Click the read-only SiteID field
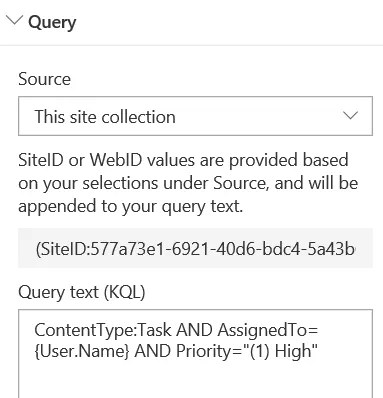This screenshot has height=398, width=383. [x=195, y=248]
